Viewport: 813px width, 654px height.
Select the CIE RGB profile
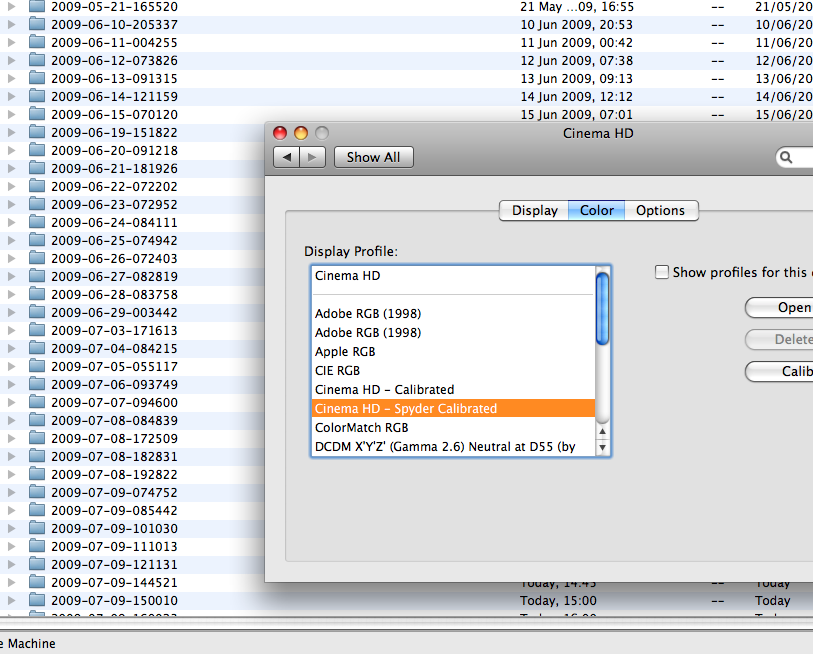coord(454,371)
